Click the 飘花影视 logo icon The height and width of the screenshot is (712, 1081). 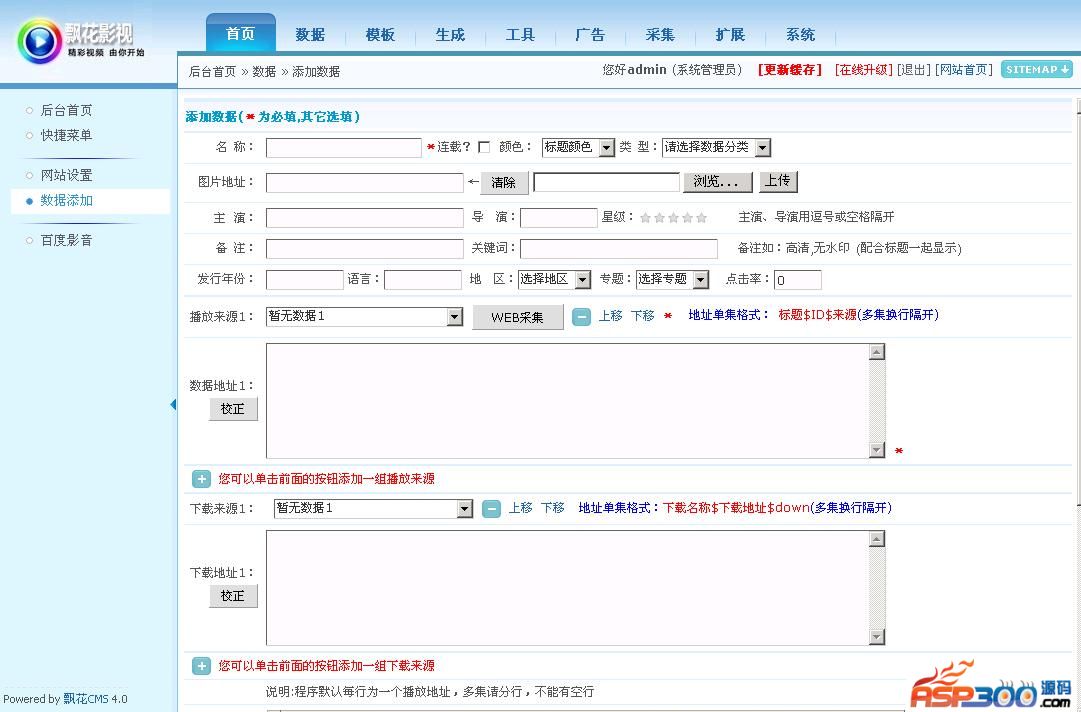tap(39, 41)
